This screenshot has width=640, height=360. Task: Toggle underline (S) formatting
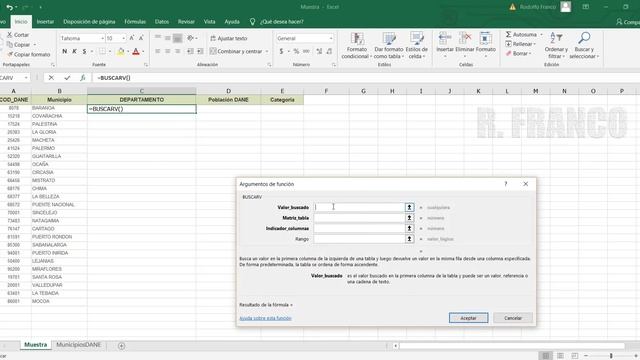(84, 51)
